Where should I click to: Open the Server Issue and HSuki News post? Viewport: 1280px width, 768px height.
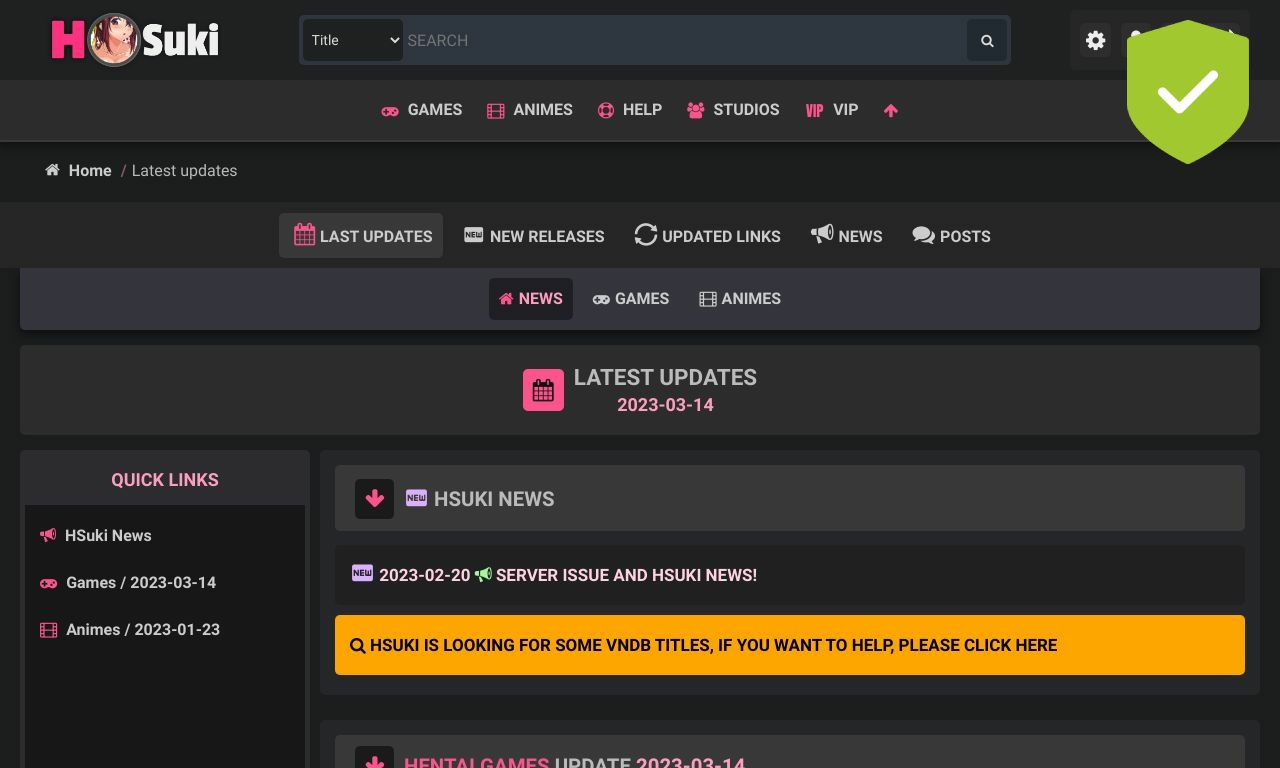click(626, 575)
